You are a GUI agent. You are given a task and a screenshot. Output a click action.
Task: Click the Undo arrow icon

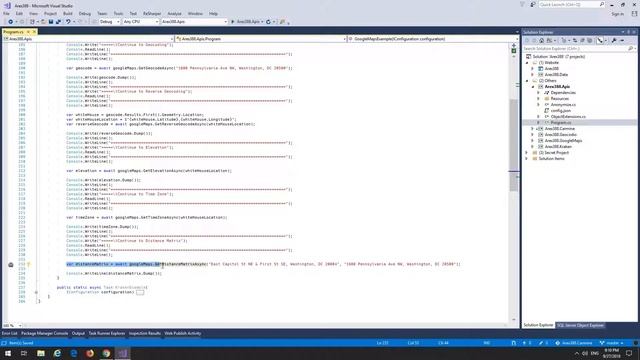click(68, 22)
